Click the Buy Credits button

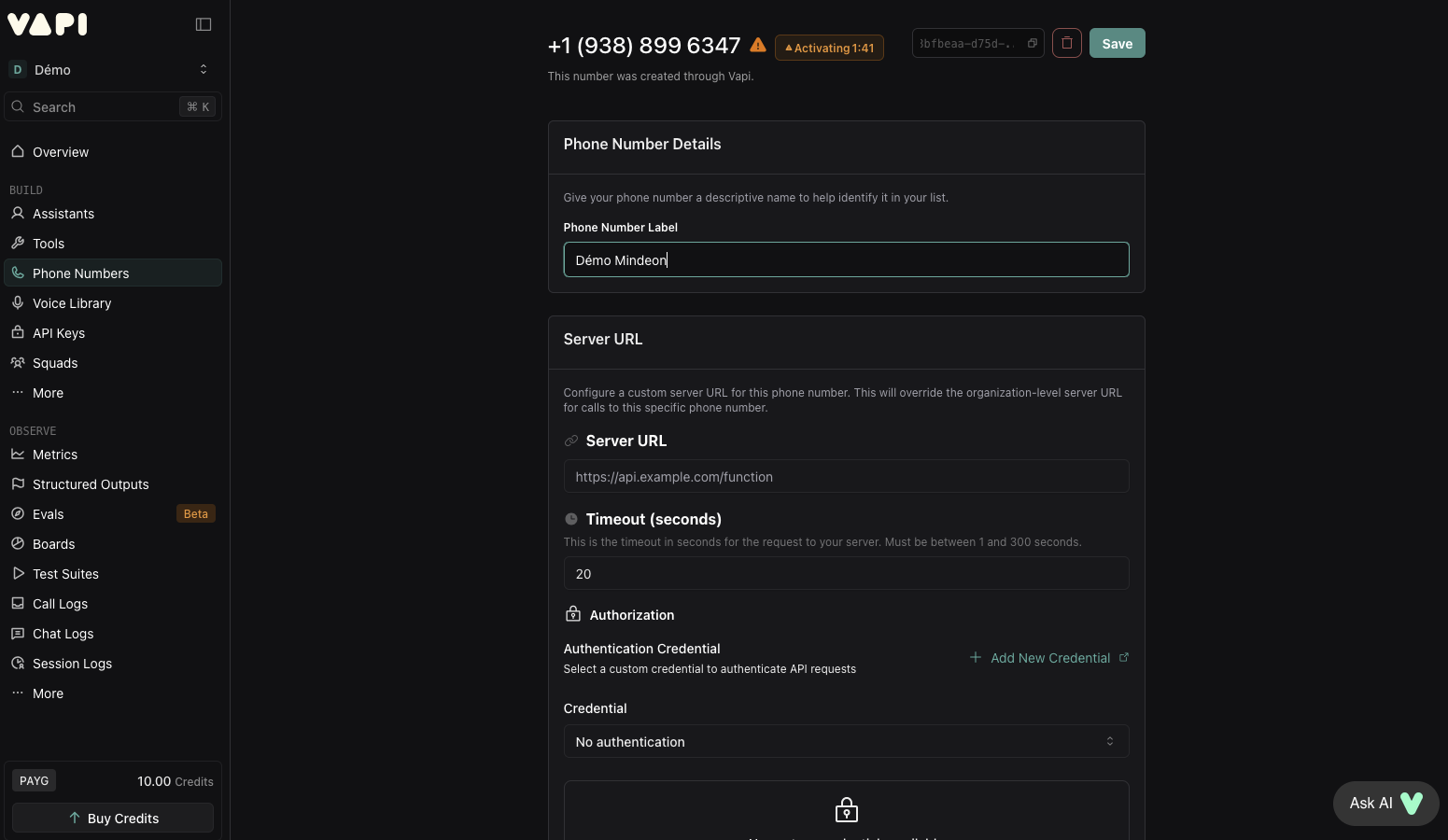(113, 818)
